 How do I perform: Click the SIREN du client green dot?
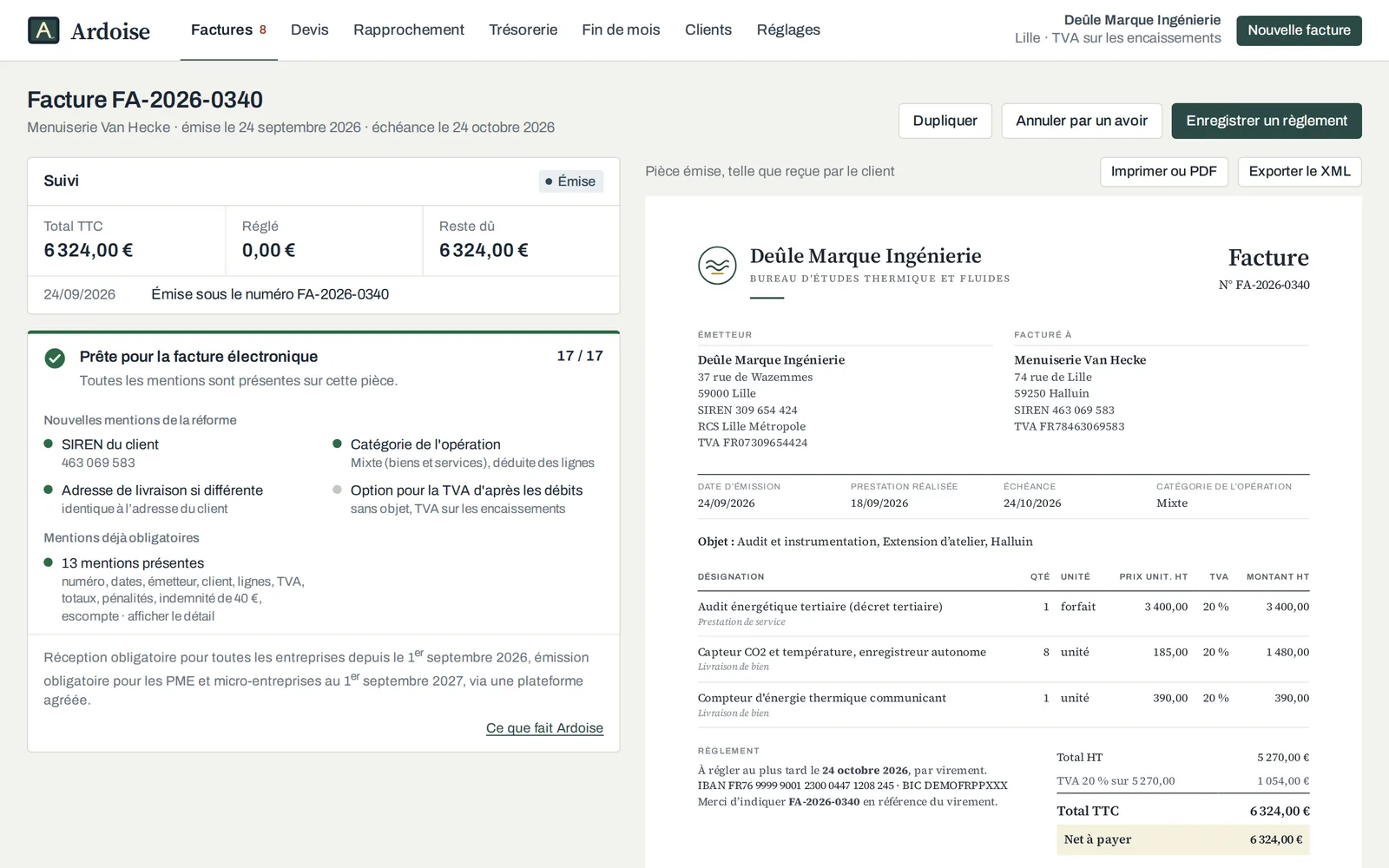tap(49, 444)
